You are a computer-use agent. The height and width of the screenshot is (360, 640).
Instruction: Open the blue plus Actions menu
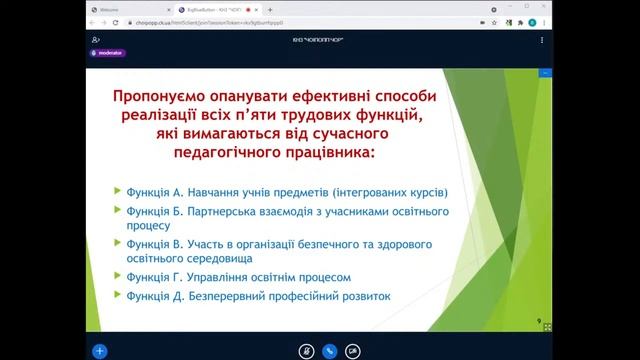[100, 351]
